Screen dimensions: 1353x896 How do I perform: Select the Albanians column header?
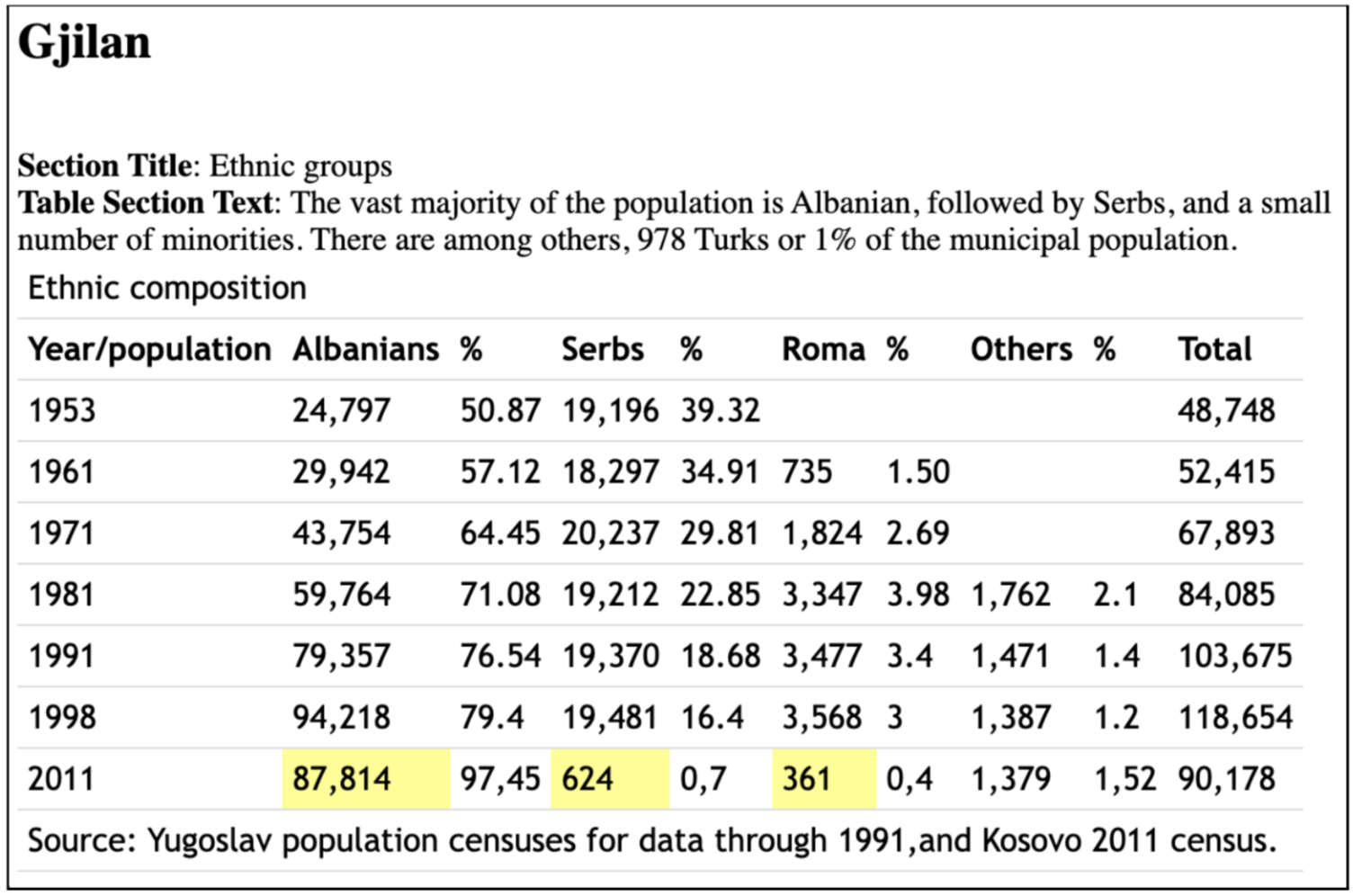pyautogui.click(x=365, y=349)
